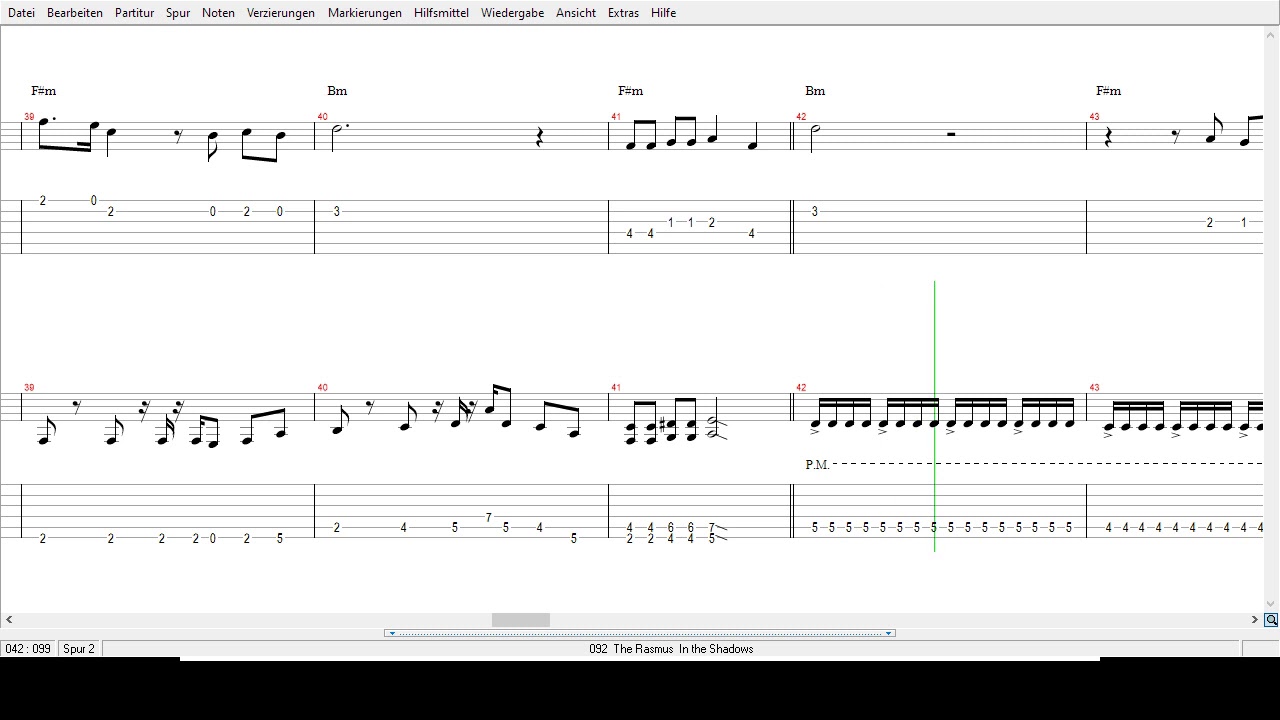Click the F#m chord label above measure 41
The width and height of the screenshot is (1280, 720).
pyautogui.click(x=630, y=91)
